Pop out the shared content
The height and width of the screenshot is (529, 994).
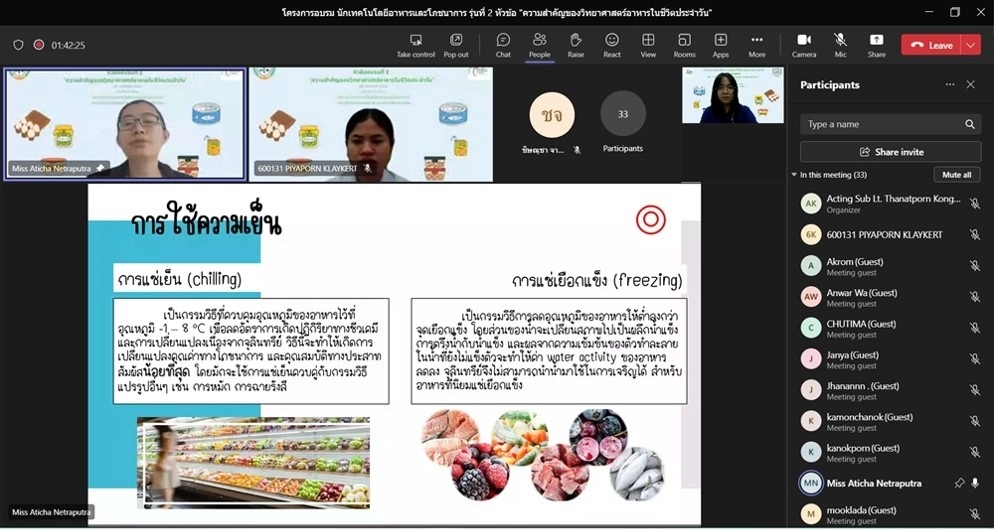tap(456, 46)
